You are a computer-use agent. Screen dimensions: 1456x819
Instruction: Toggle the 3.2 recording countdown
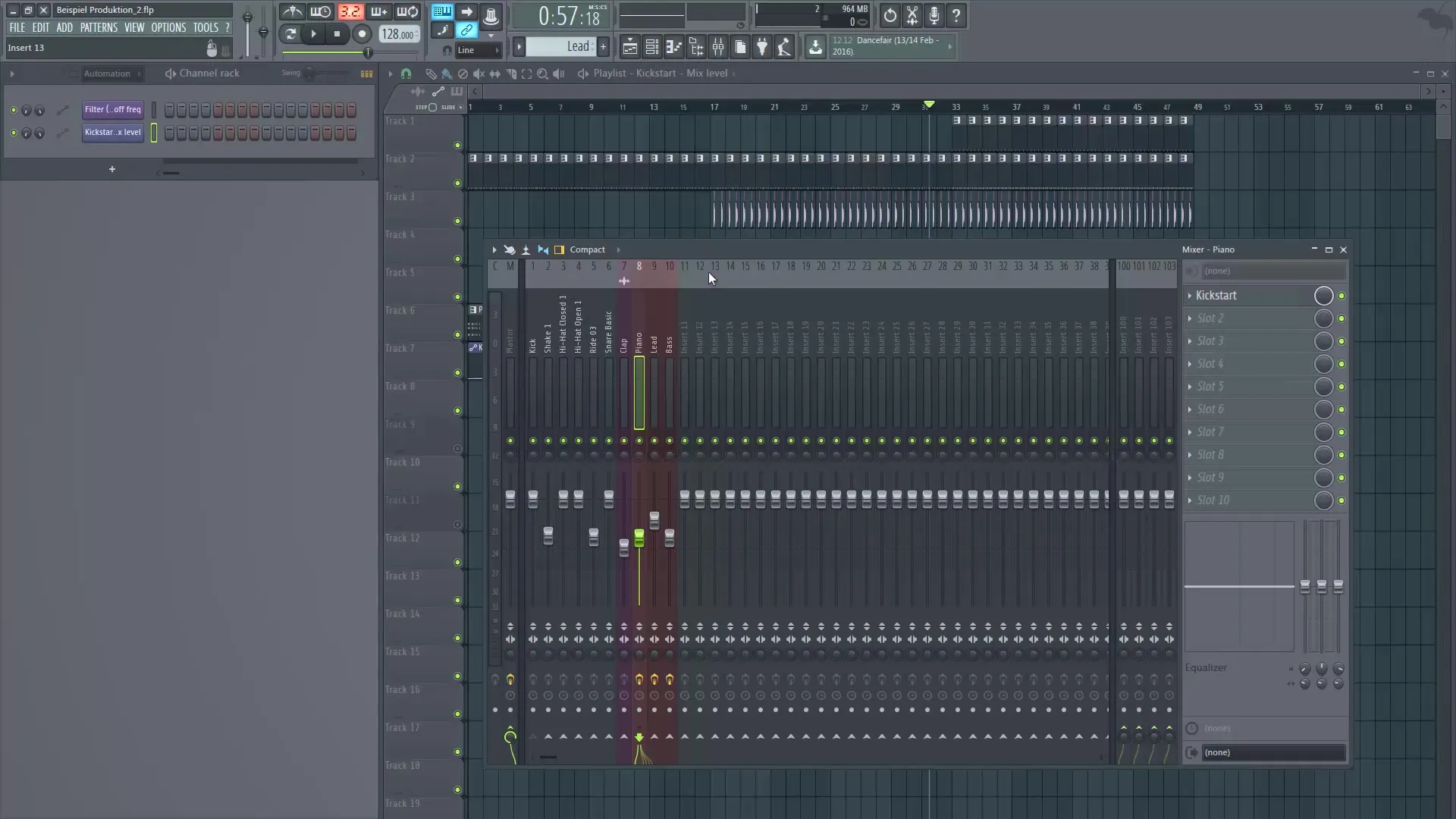point(350,12)
